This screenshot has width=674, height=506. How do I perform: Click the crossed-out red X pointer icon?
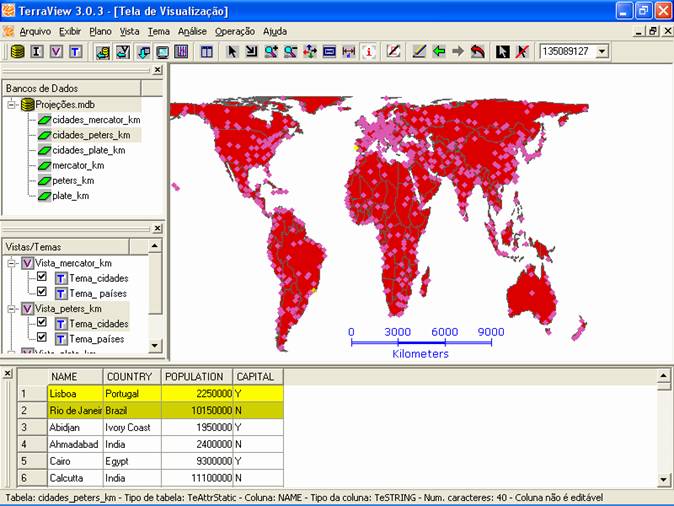522,52
